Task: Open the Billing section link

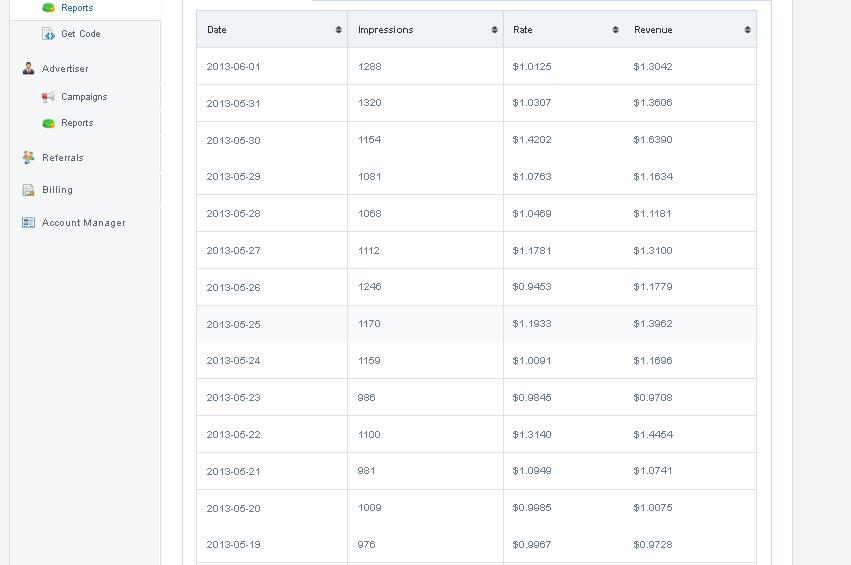Action: point(57,189)
